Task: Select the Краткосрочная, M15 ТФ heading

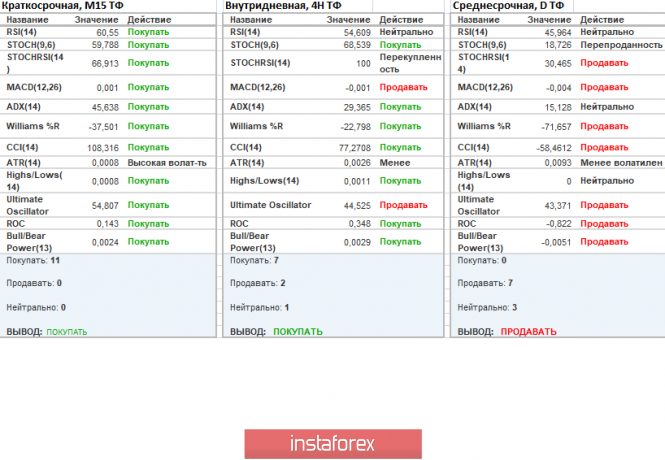Action: click(63, 6)
